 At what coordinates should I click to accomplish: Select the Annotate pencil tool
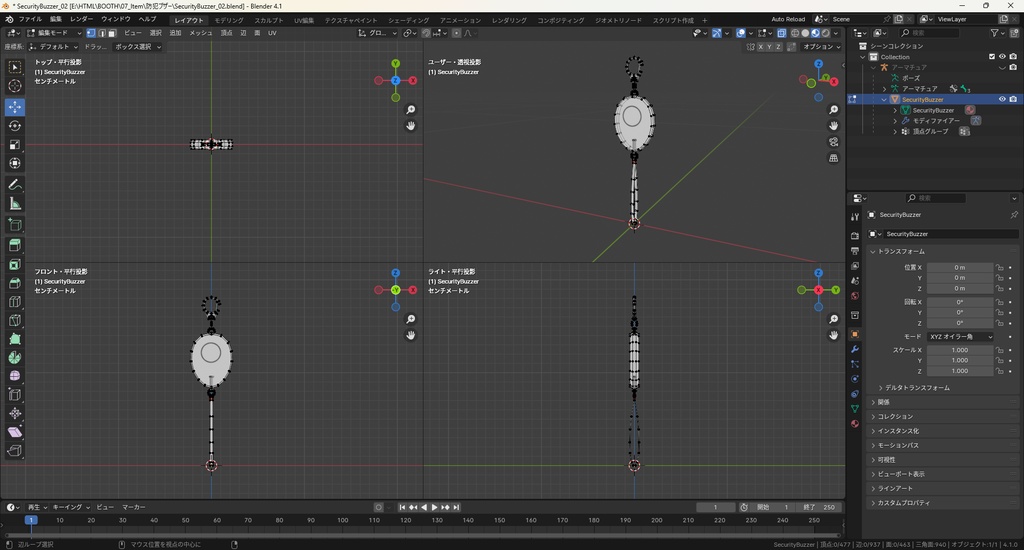pyautogui.click(x=14, y=185)
